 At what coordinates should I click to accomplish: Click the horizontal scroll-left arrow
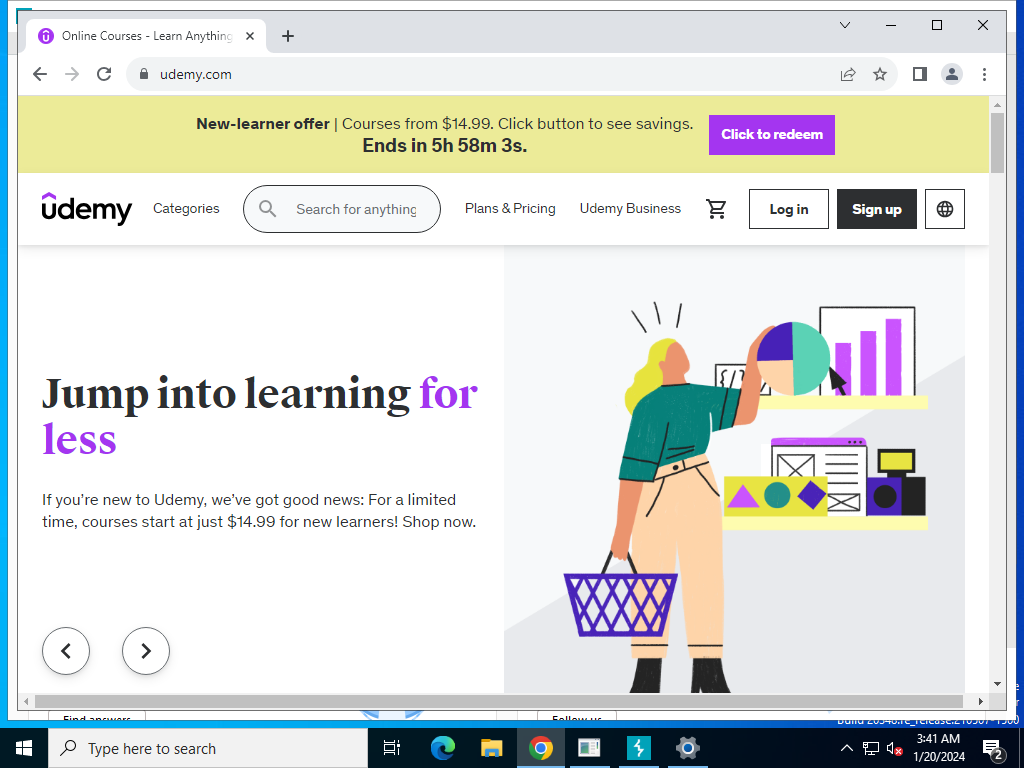[x=25, y=701]
